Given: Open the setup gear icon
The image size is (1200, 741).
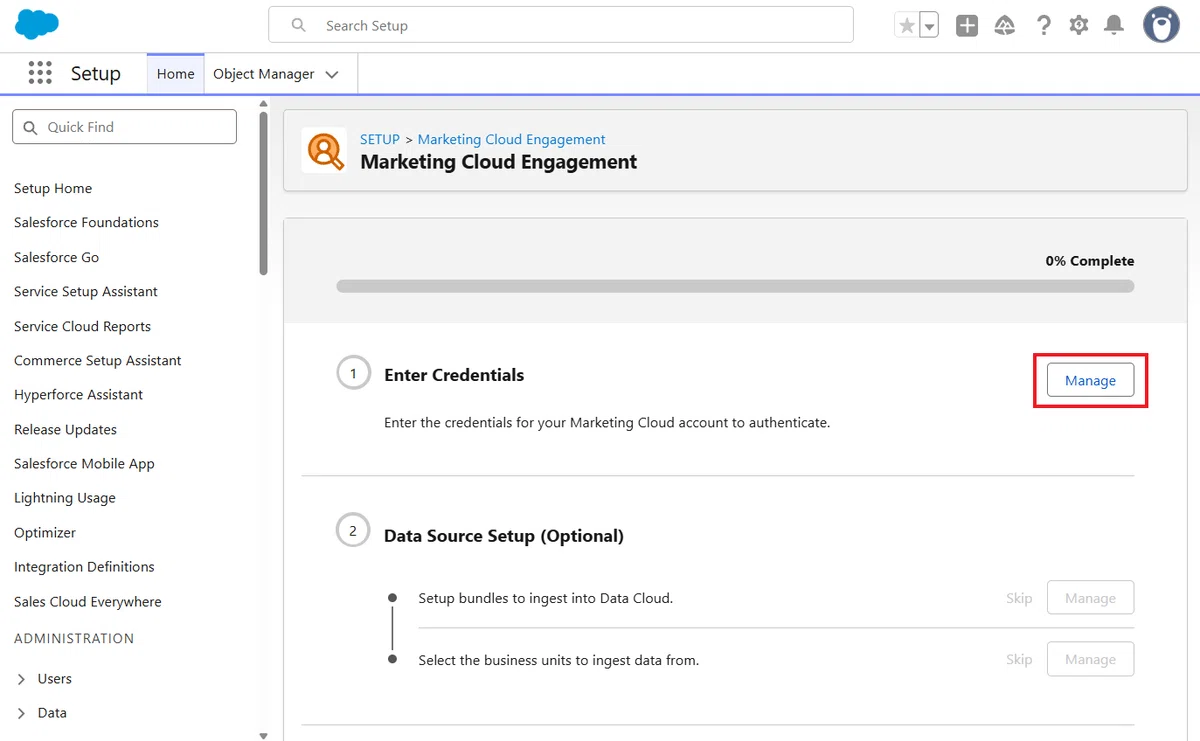Looking at the screenshot, I should click(1078, 26).
